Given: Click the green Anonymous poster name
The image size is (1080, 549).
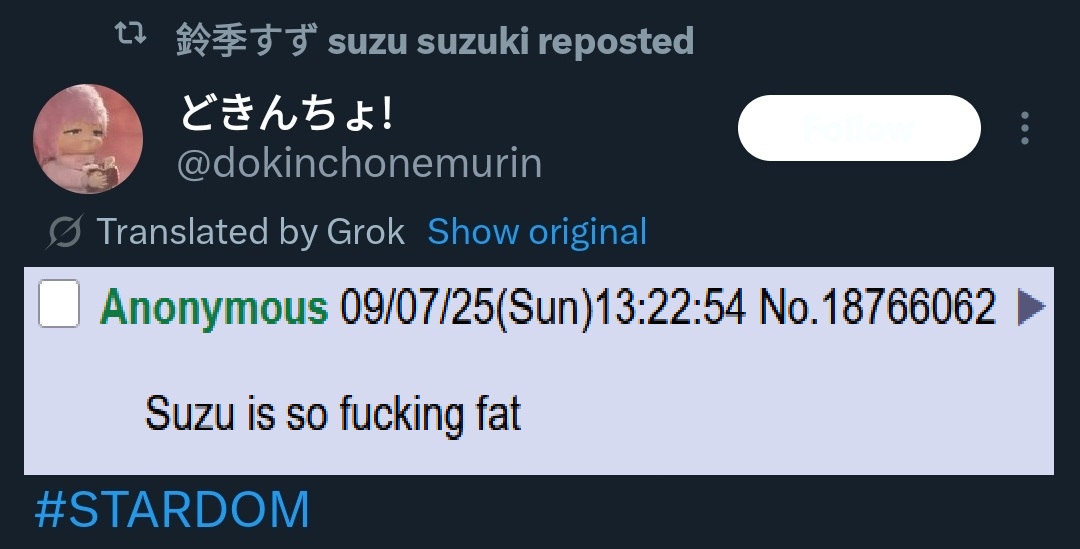Looking at the screenshot, I should pos(214,307).
